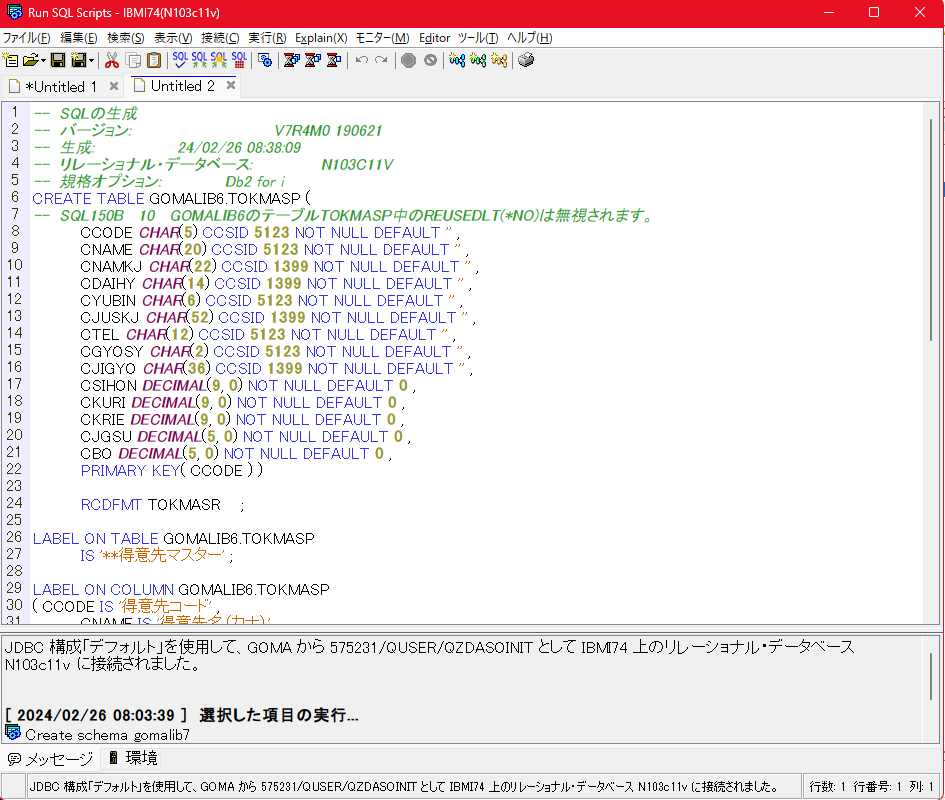
Task: Open the 検索(S) menu
Action: (x=125, y=38)
